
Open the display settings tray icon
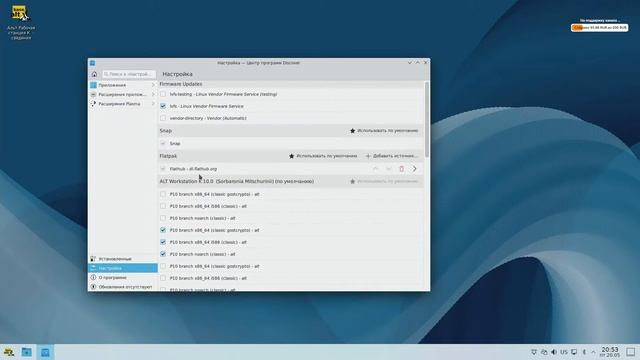(x=574, y=352)
